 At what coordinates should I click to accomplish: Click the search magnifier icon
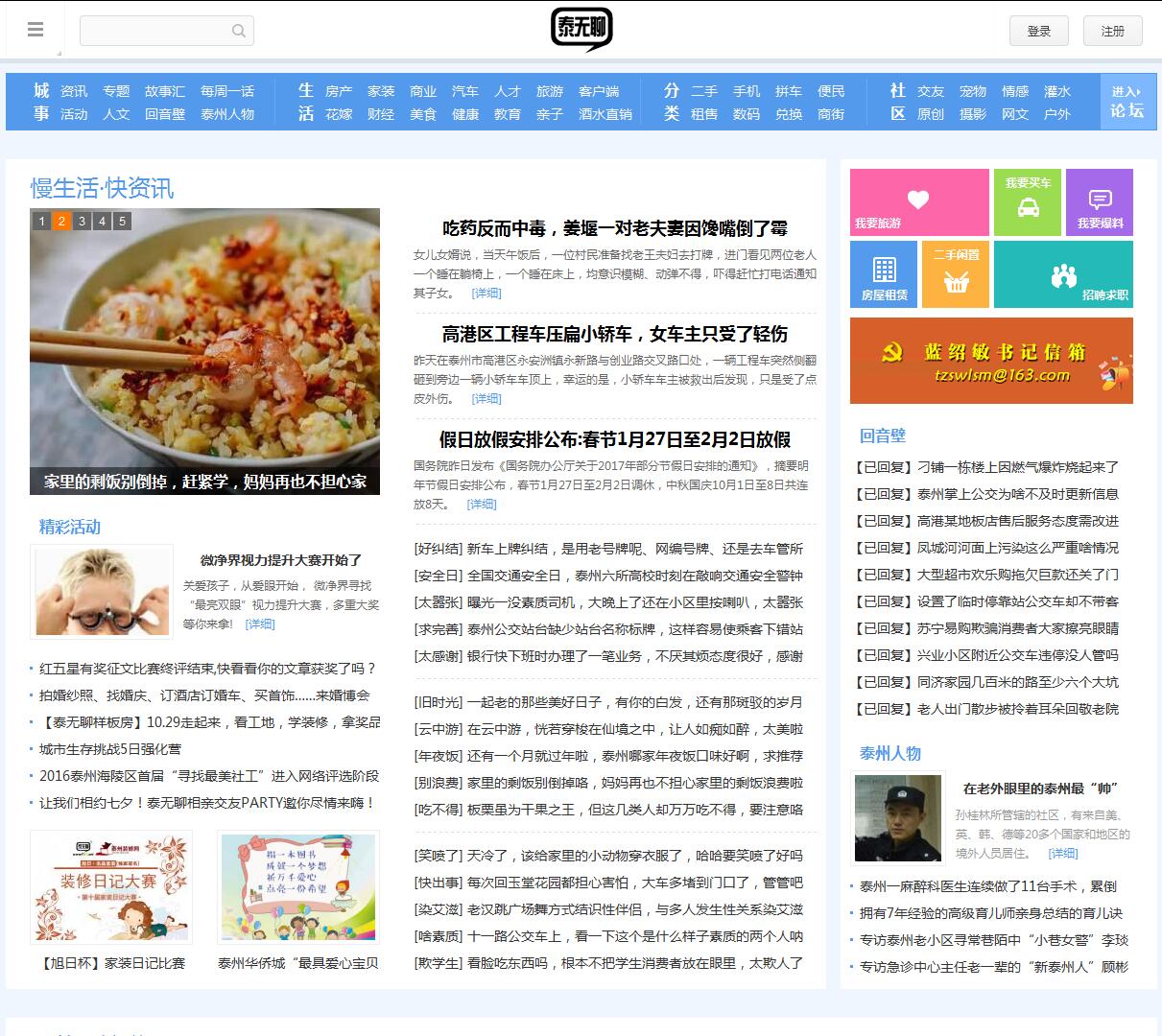pos(239,31)
